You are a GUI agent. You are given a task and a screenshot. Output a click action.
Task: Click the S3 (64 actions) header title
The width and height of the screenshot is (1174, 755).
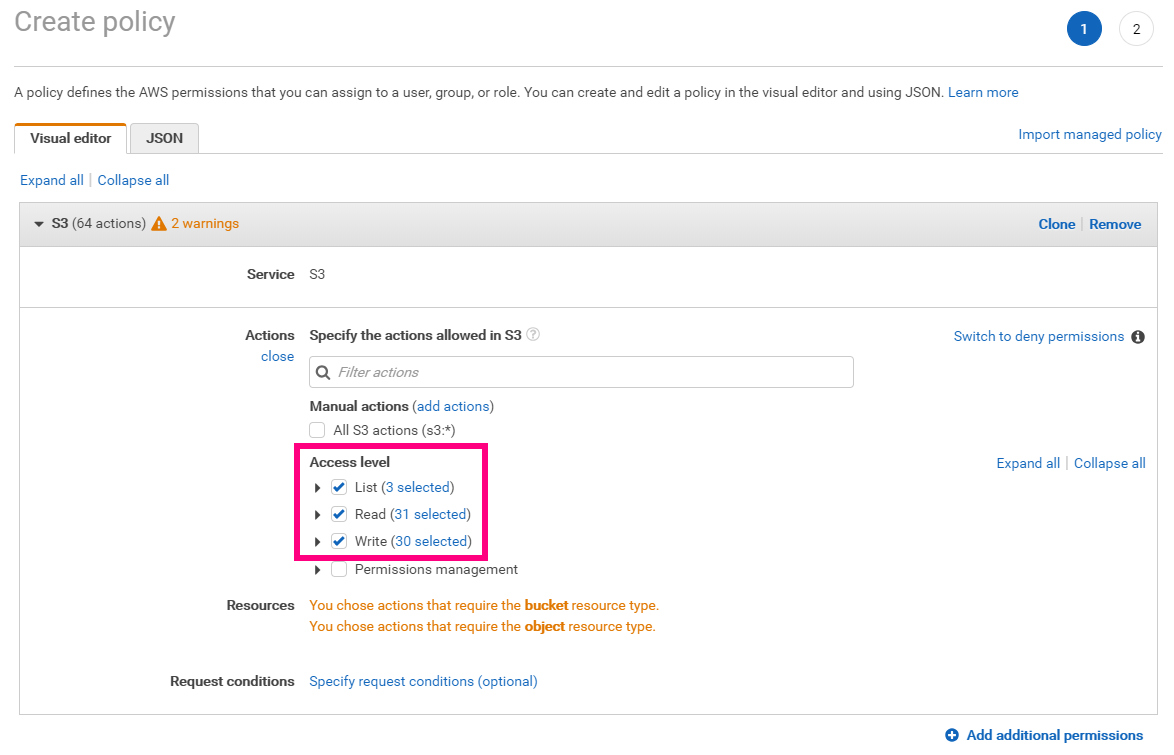click(98, 223)
